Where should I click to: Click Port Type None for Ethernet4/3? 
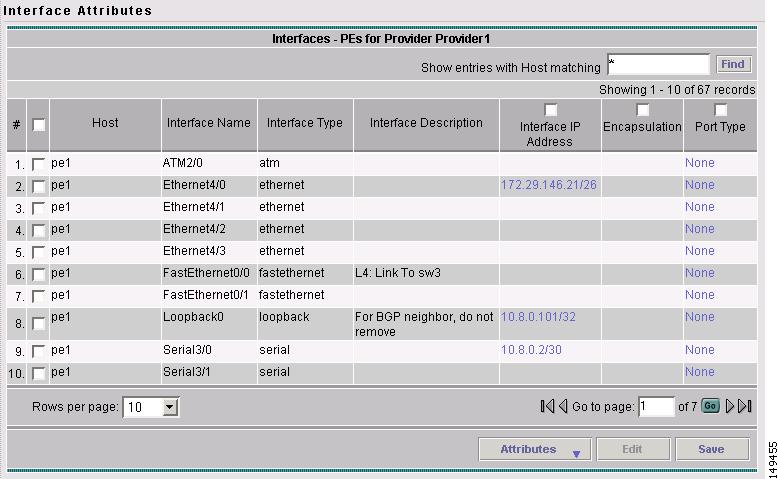[x=700, y=251]
